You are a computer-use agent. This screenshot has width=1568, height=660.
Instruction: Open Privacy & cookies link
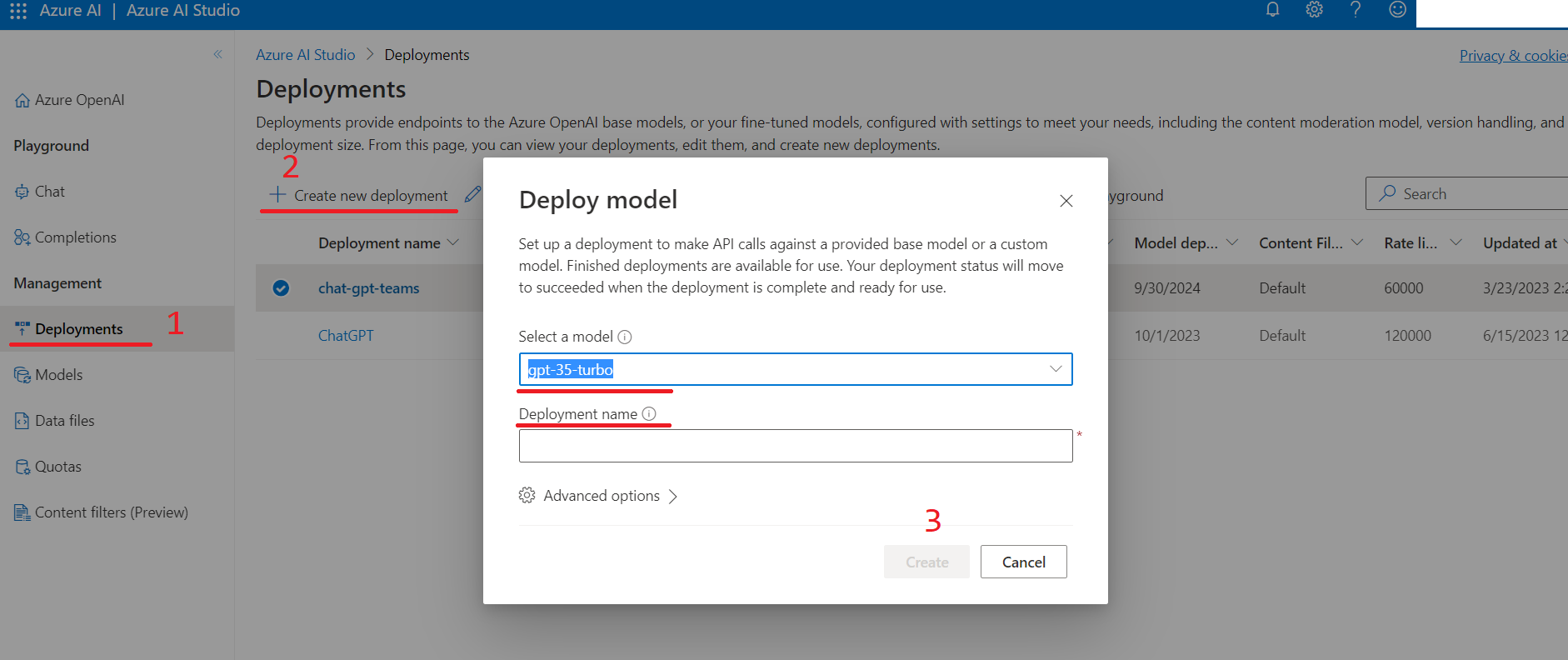click(x=1513, y=56)
